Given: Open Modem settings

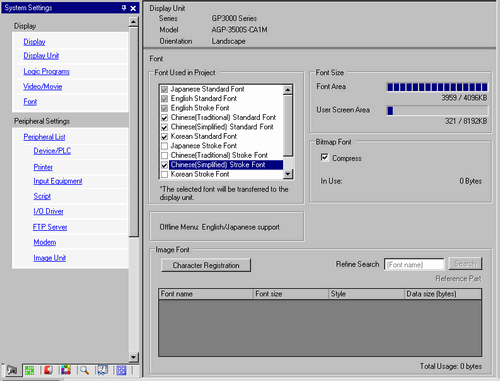Looking at the screenshot, I should (x=45, y=242).
